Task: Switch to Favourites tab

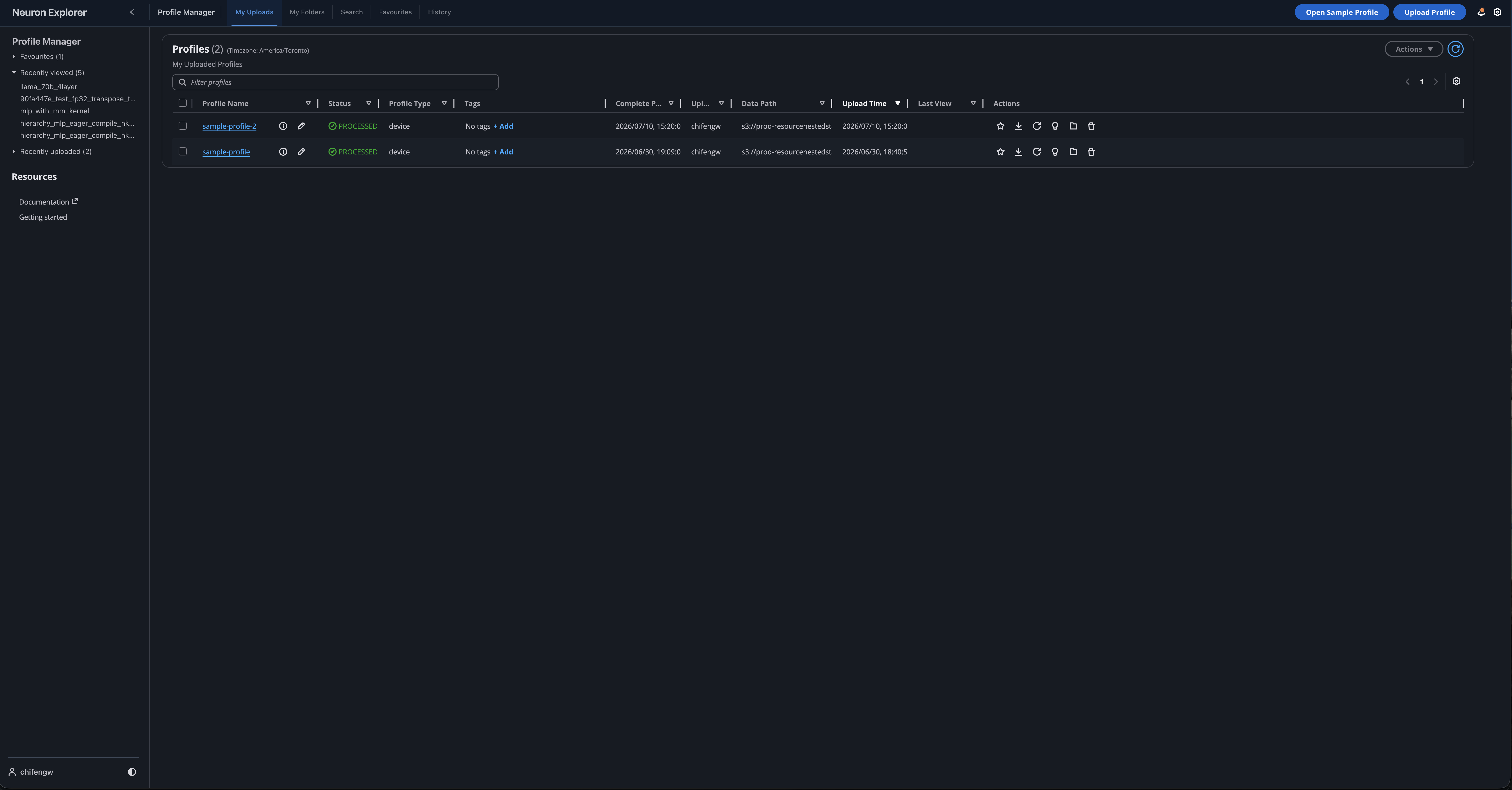Action: pos(395,12)
